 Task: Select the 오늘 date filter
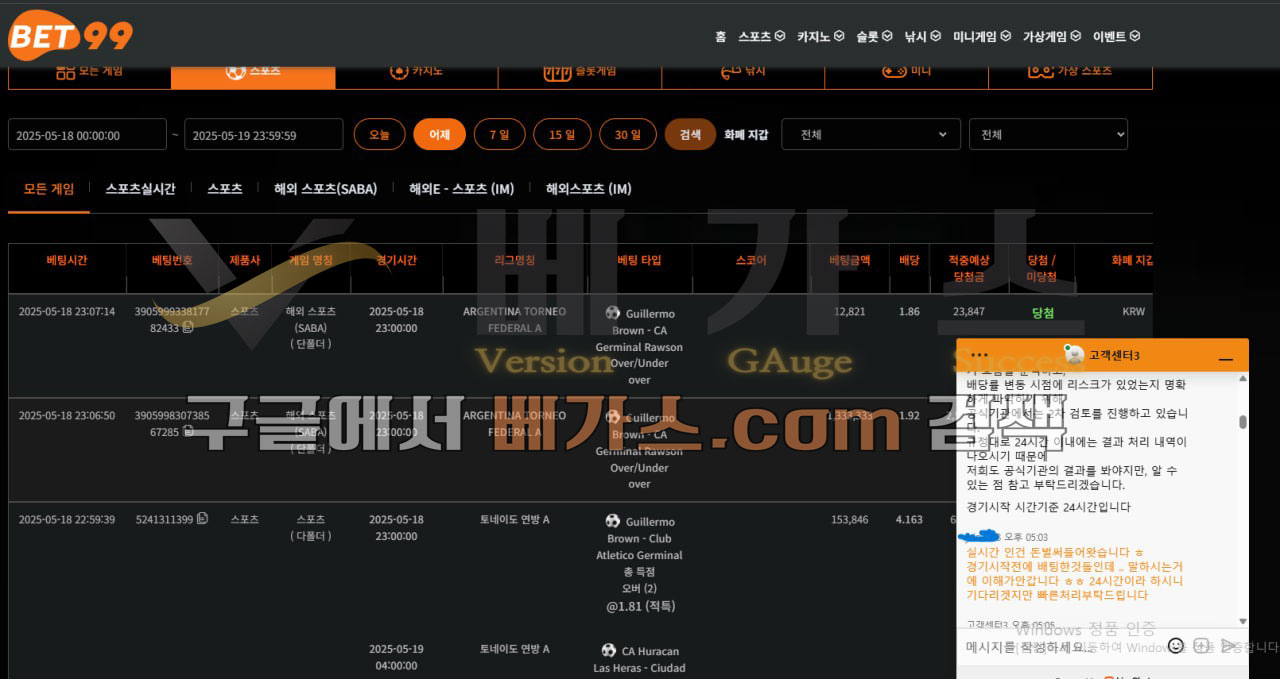point(379,134)
